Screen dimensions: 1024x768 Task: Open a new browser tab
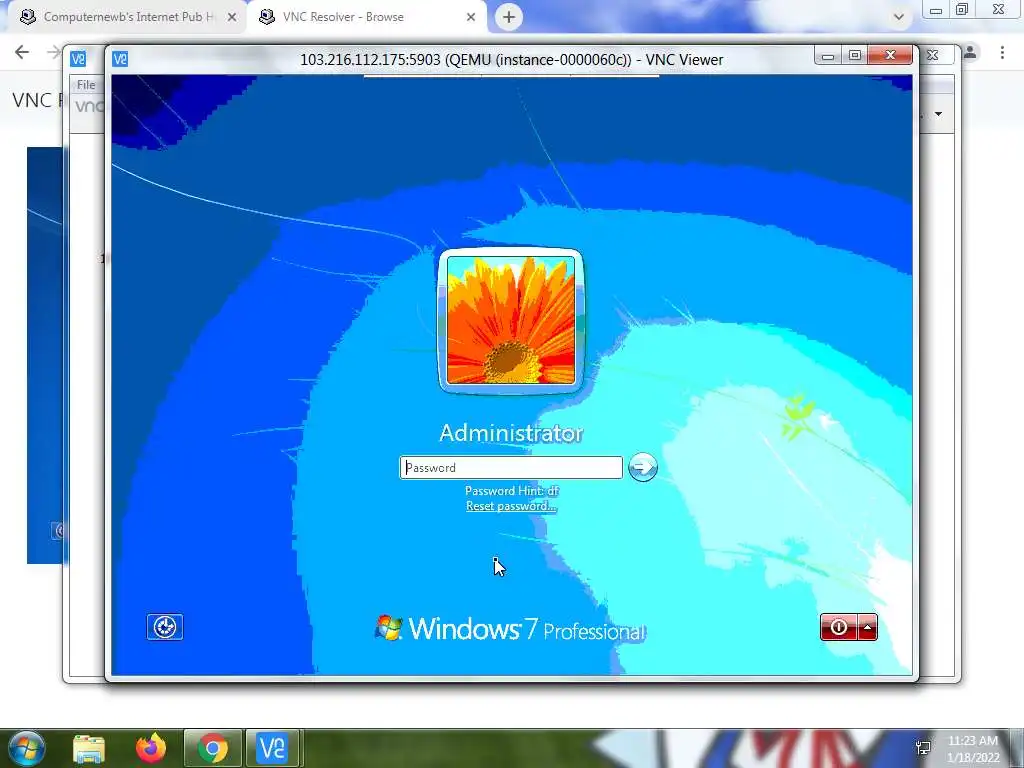click(509, 17)
